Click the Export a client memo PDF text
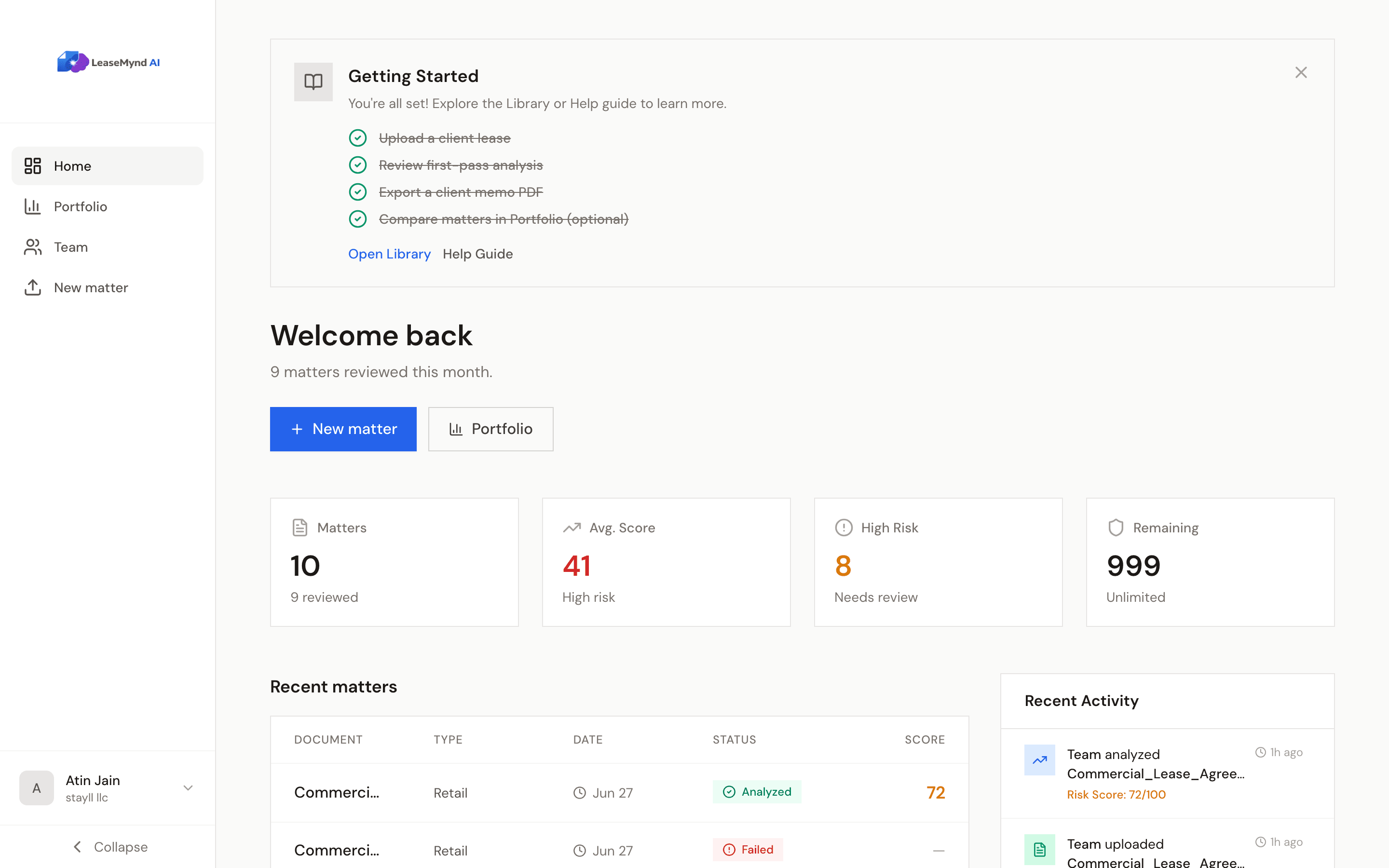This screenshot has width=1389, height=868. tap(461, 192)
